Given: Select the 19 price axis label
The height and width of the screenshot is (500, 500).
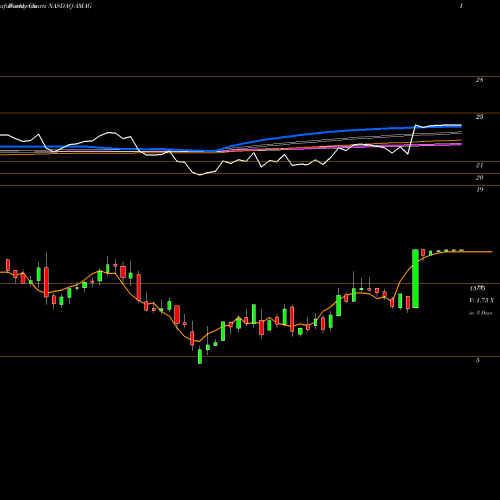Looking at the screenshot, I should pyautogui.click(x=479, y=190).
